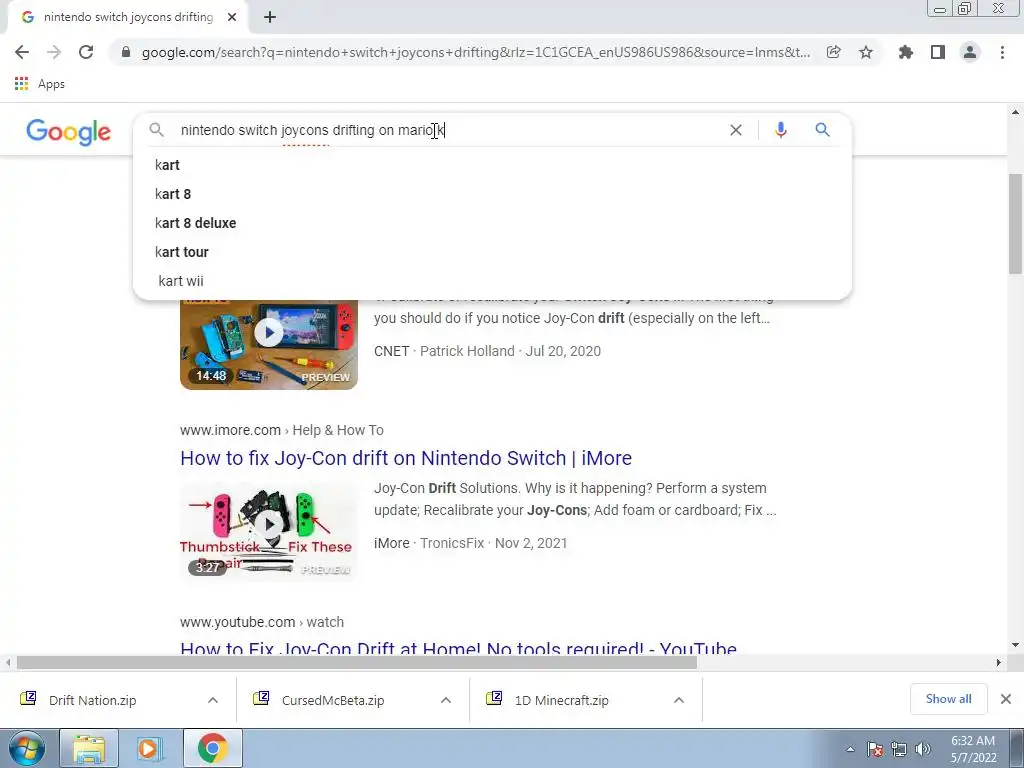Open the 1D Minecraft.zip download
Screen dimensions: 1024x768
[x=562, y=700]
